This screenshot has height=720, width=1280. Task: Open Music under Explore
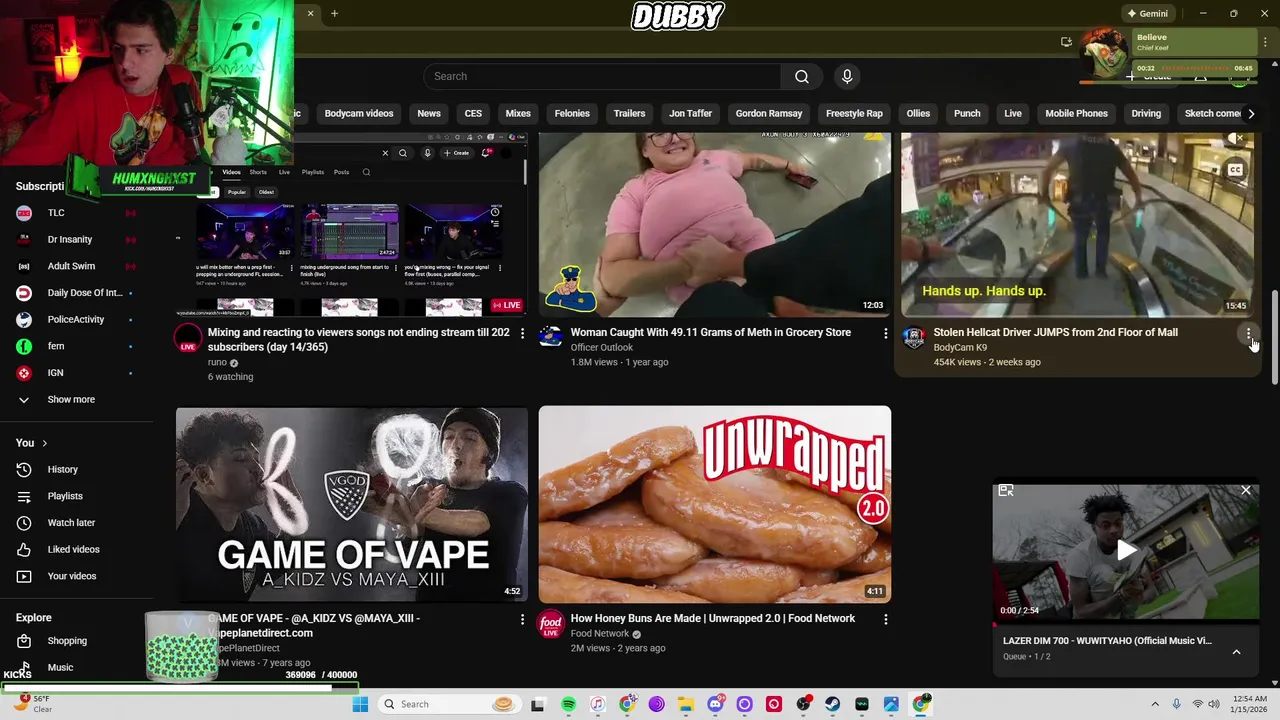tap(60, 667)
